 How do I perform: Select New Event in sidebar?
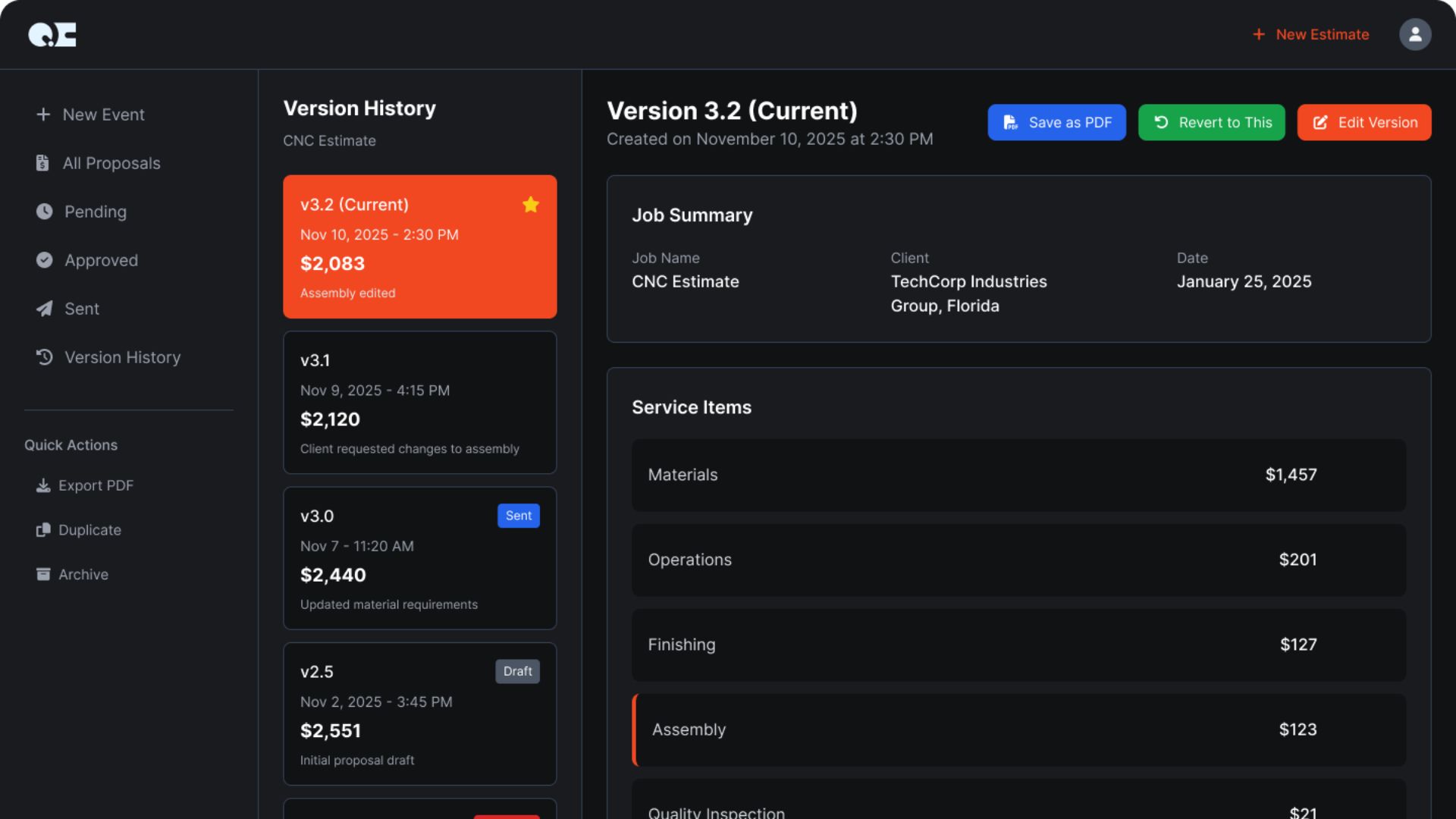103,115
